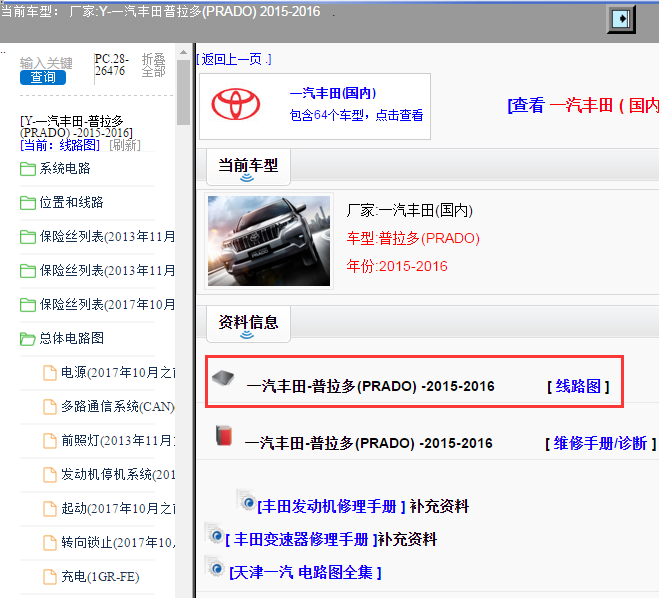
Task: Click document icon beside 前照灯(2013年11月)
Action: point(50,441)
